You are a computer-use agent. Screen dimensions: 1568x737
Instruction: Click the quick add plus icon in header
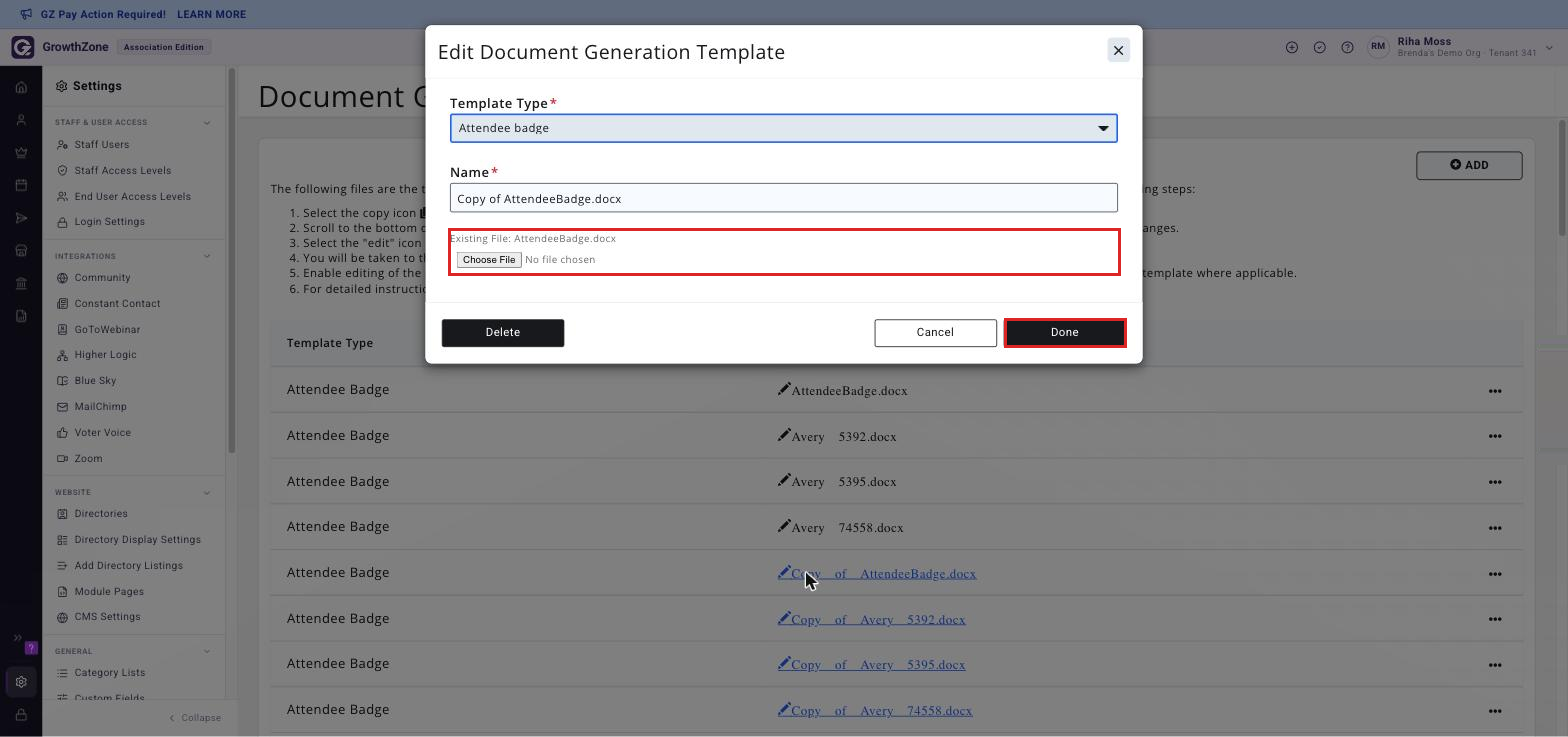click(1292, 47)
